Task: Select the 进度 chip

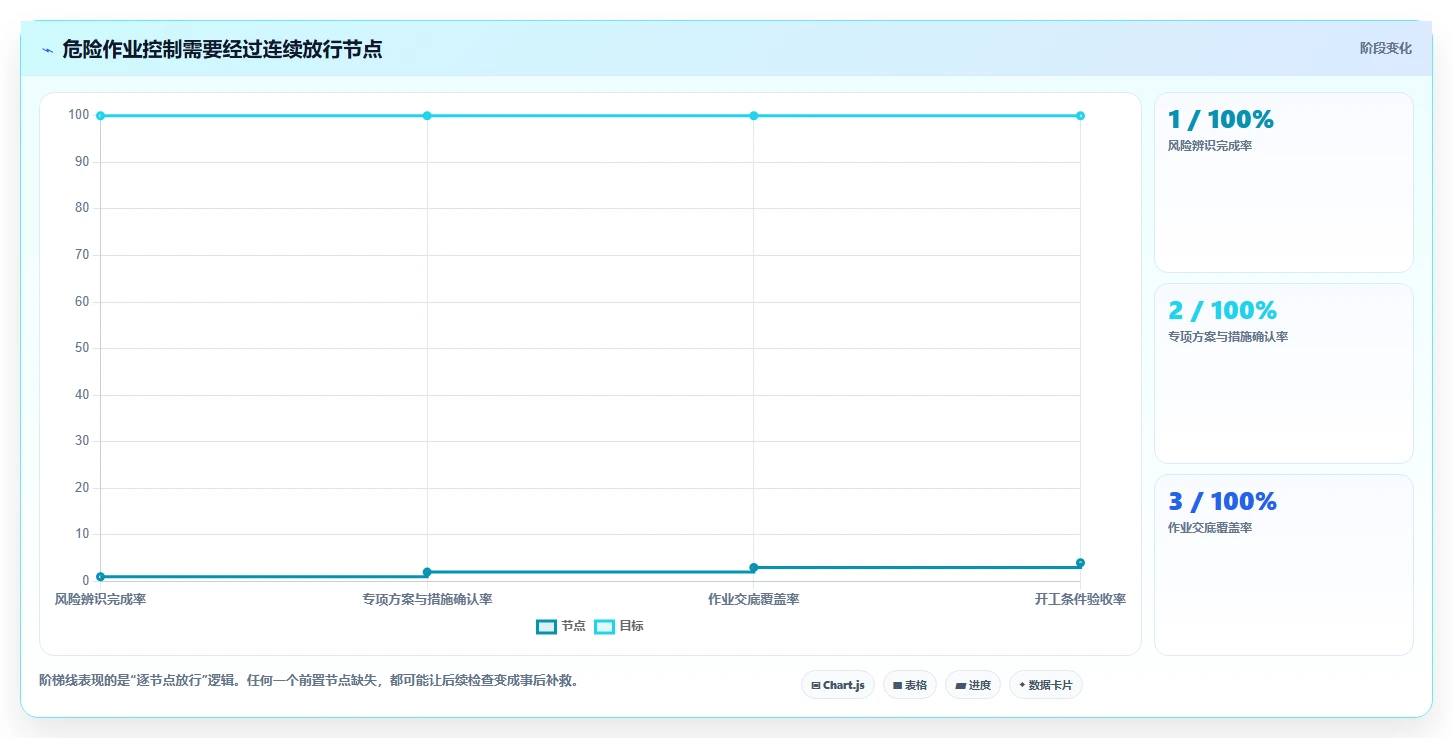Action: pyautogui.click(x=972, y=685)
